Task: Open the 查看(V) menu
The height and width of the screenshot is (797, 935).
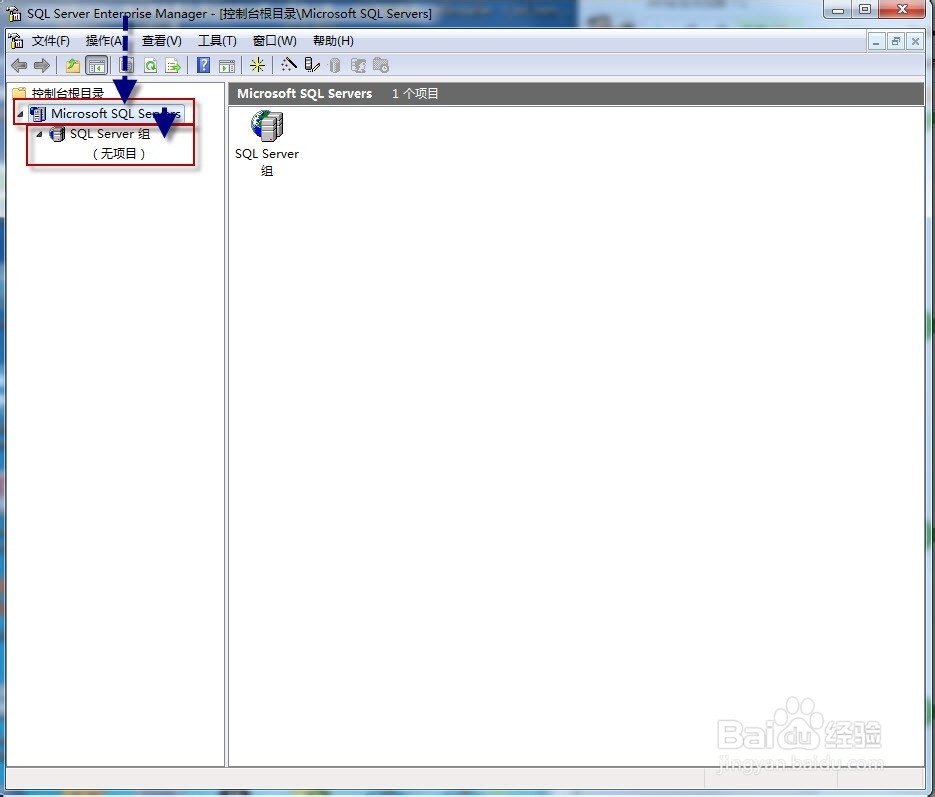Action: tap(162, 41)
